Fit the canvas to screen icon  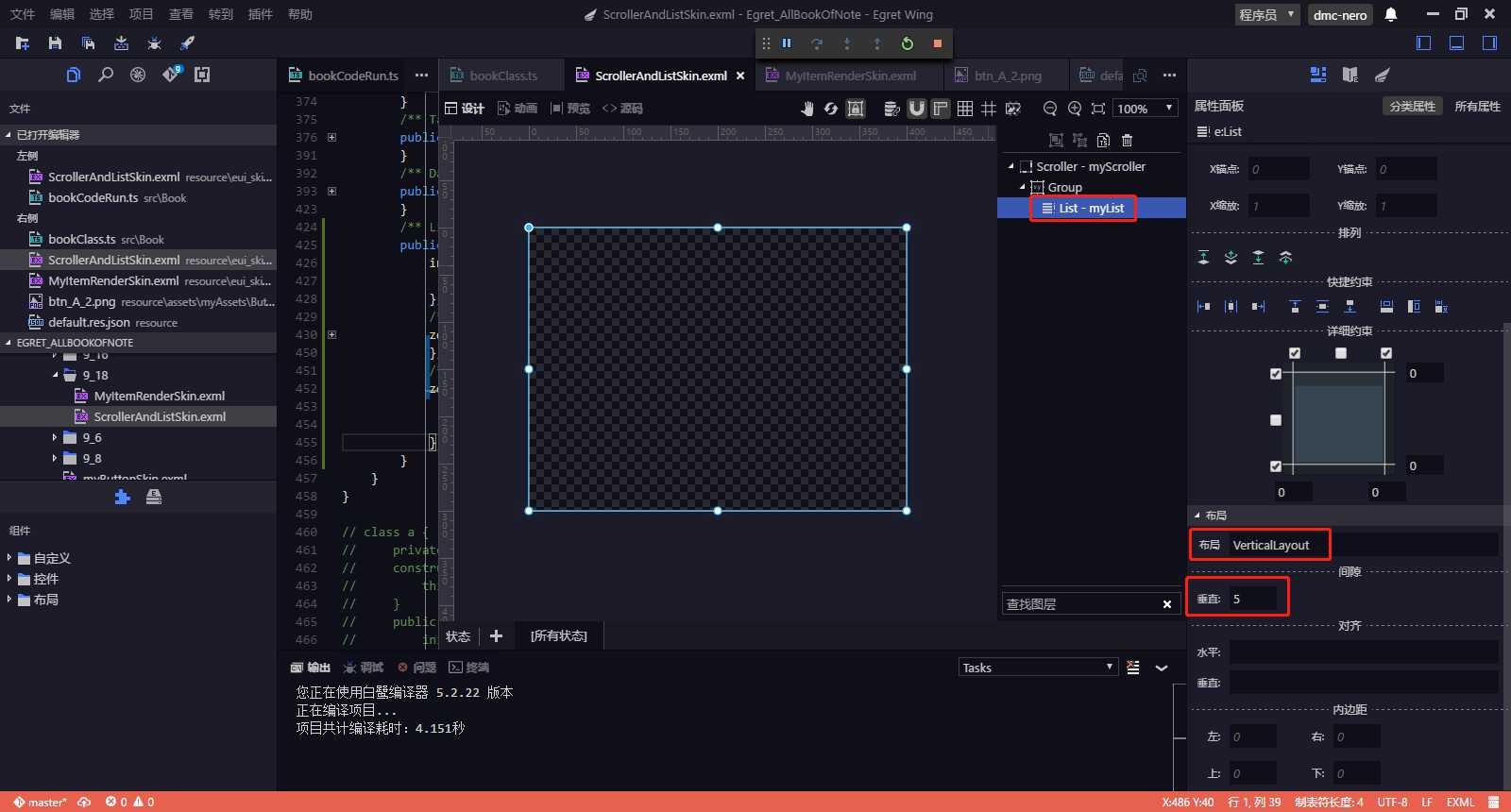pyautogui.click(x=1098, y=109)
